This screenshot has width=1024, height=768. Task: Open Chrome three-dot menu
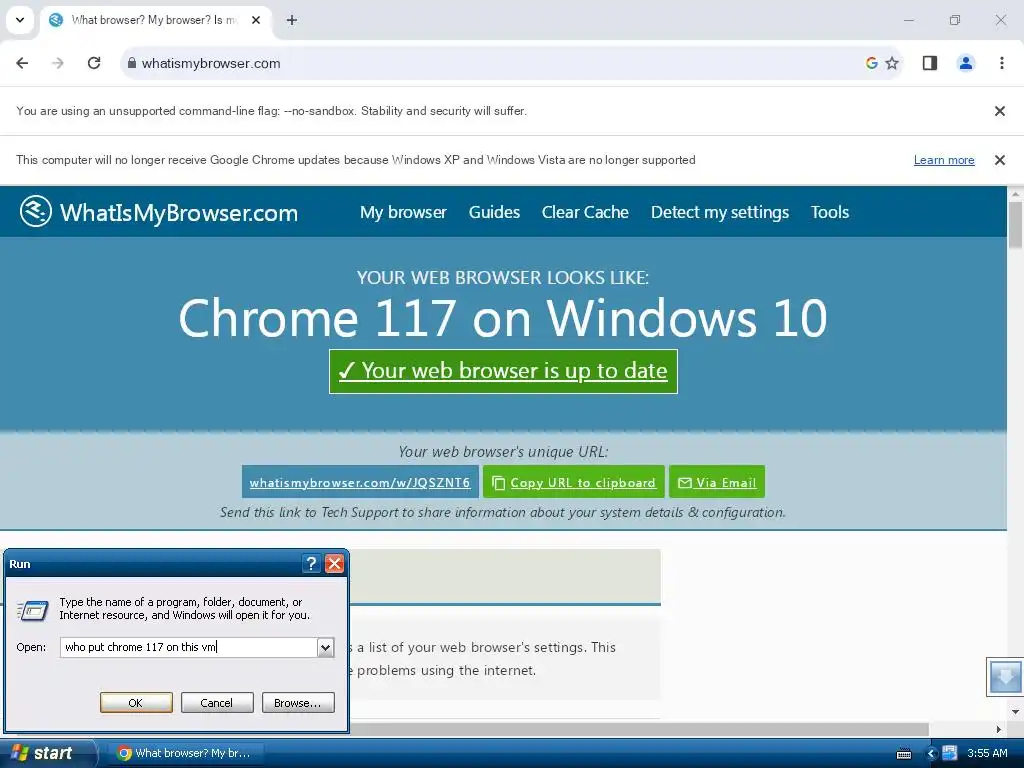1001,63
